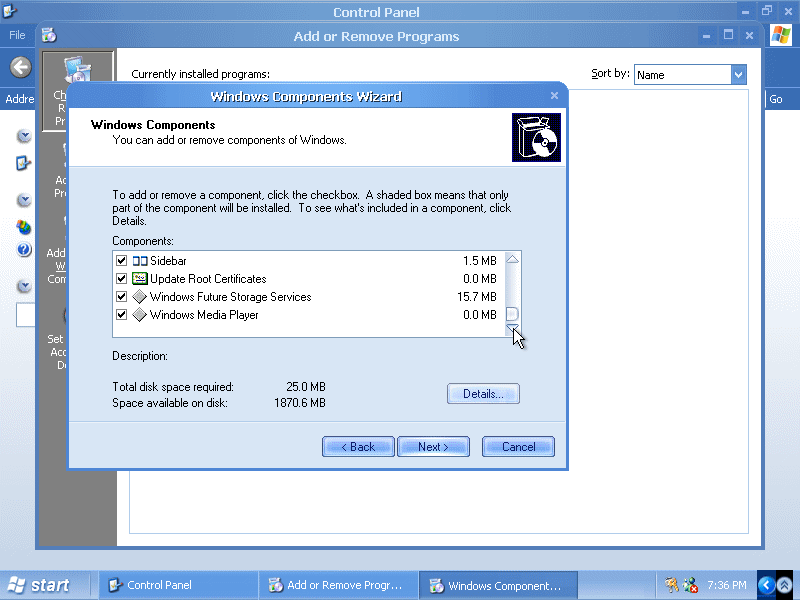The image size is (800, 600).
Task: Click the checklist icon in Control Panel left pane
Action: point(23,163)
